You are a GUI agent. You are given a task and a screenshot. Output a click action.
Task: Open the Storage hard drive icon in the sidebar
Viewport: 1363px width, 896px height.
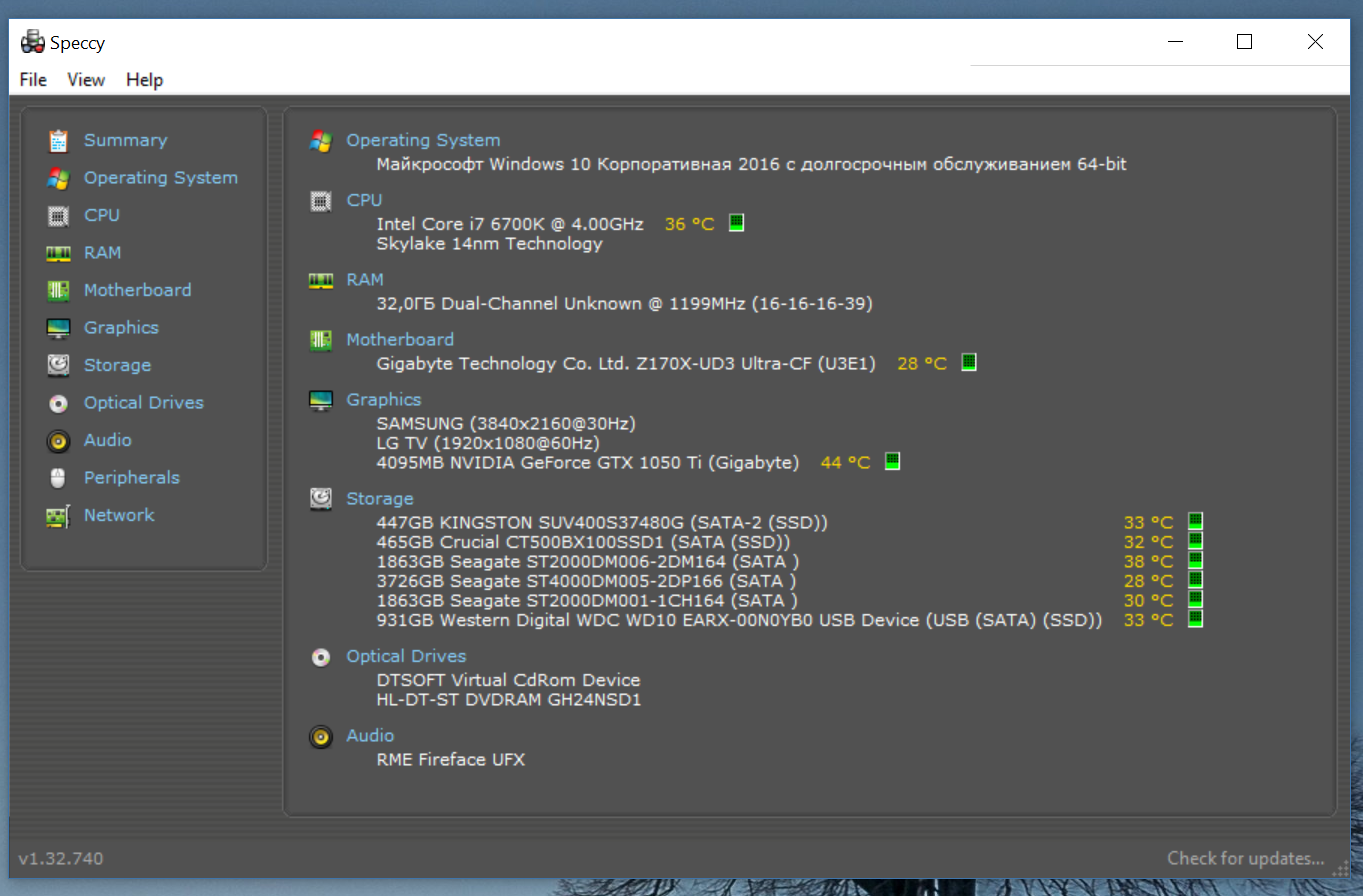click(58, 366)
